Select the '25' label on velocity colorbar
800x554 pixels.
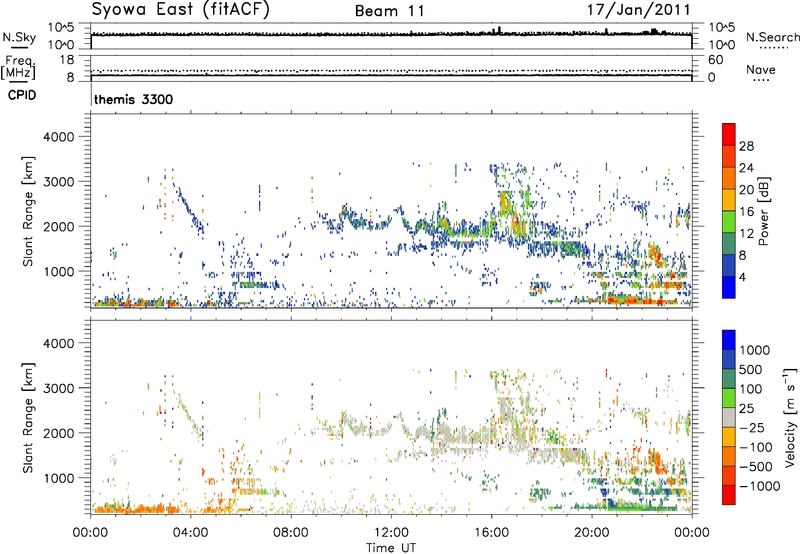point(747,408)
